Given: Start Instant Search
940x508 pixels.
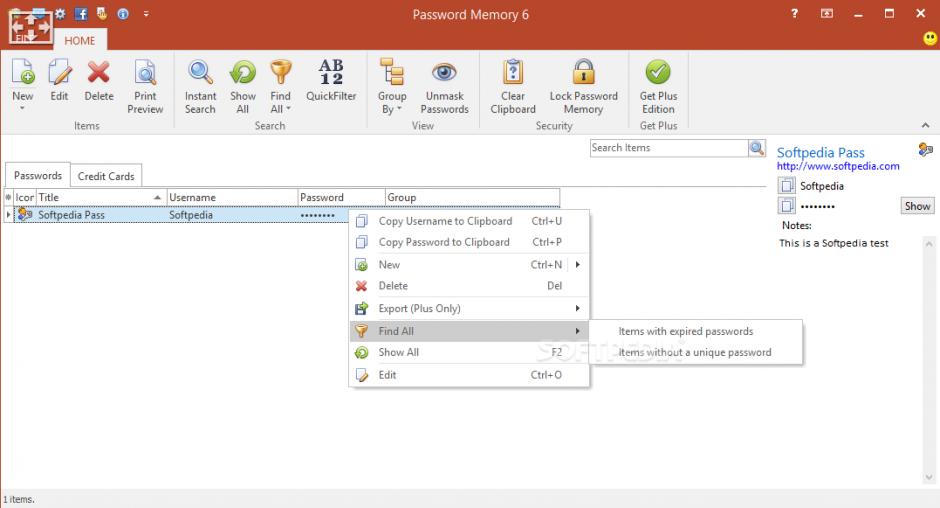Looking at the screenshot, I should pos(200,86).
